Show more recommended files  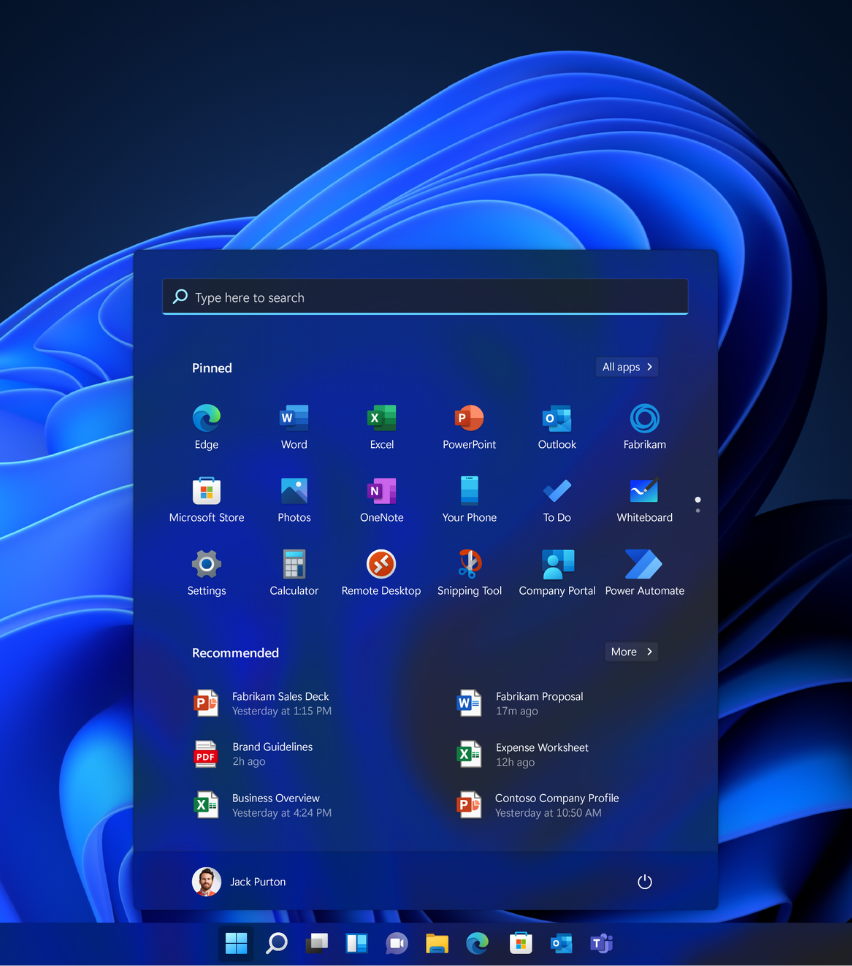tap(632, 651)
